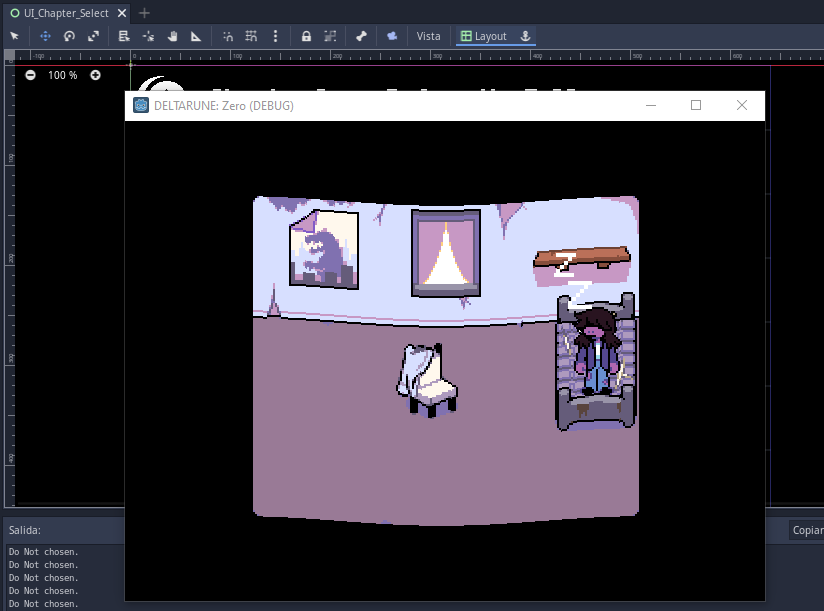Click the pivot point tool
Viewport: 824px width, 611px height.
pyautogui.click(x=149, y=36)
